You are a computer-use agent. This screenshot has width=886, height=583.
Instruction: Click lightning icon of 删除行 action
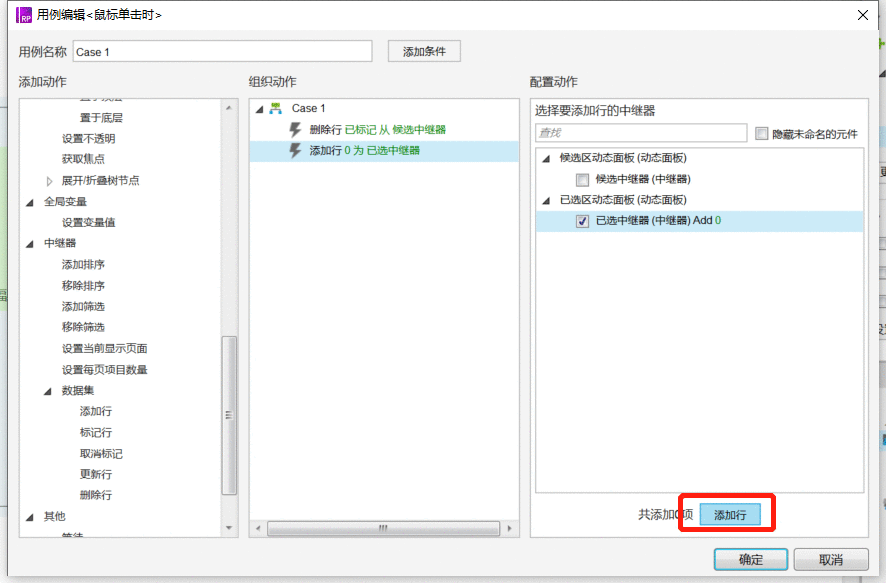[x=295, y=130]
